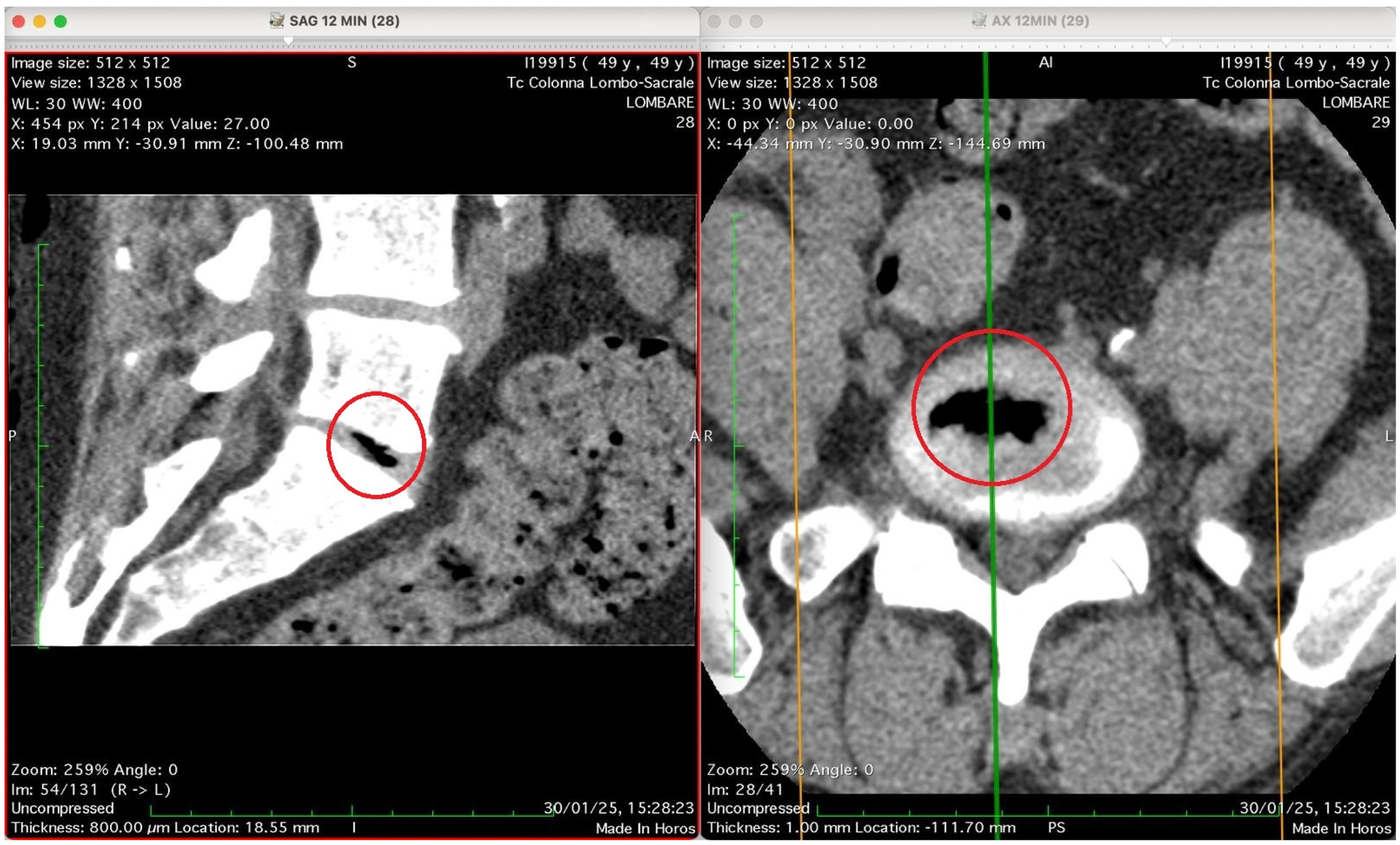Screen dimensions: 1400x845
Task: Click the SAG 12 MIN document proxy icon
Action: click(x=277, y=21)
